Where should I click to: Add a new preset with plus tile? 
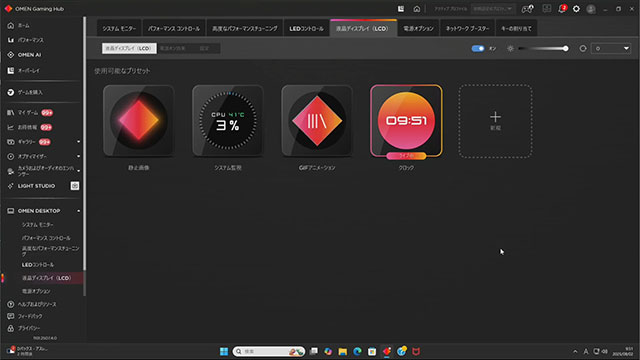(x=495, y=121)
